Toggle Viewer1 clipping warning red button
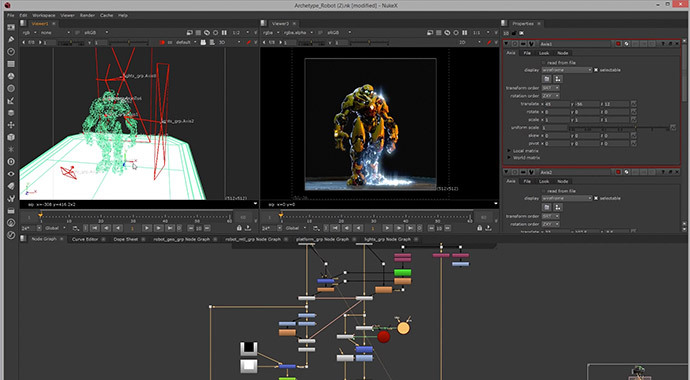Viewport: 690px width, 380px height. [162, 42]
